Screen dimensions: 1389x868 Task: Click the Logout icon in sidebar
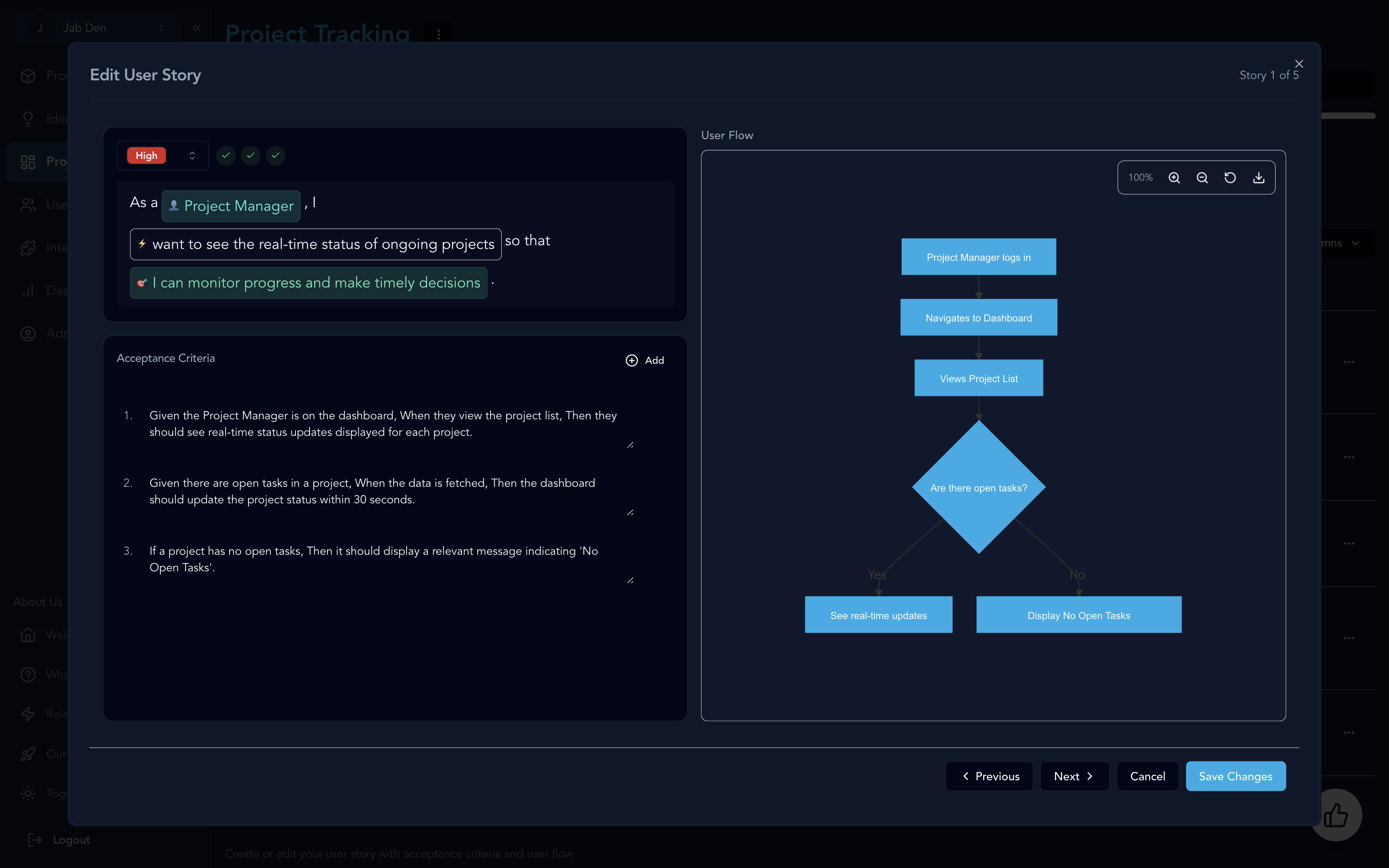(34, 840)
